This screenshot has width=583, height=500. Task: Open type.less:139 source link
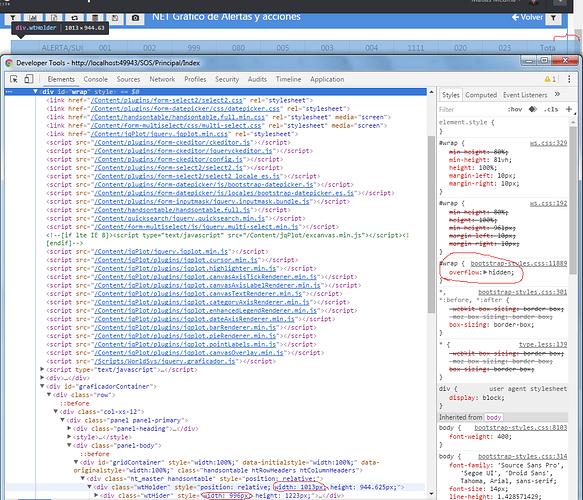point(543,345)
